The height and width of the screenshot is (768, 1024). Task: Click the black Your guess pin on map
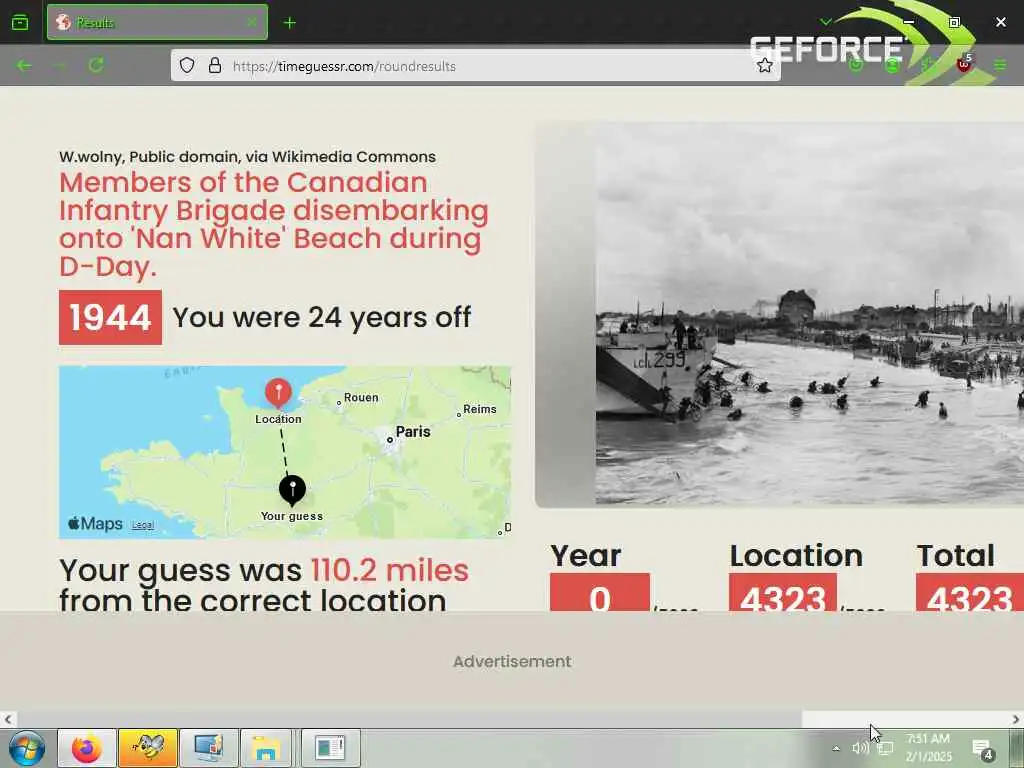pos(292,490)
